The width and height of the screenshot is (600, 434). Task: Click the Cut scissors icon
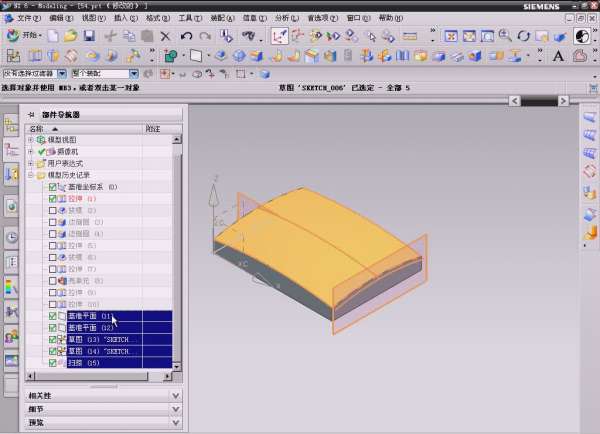[x=110, y=36]
